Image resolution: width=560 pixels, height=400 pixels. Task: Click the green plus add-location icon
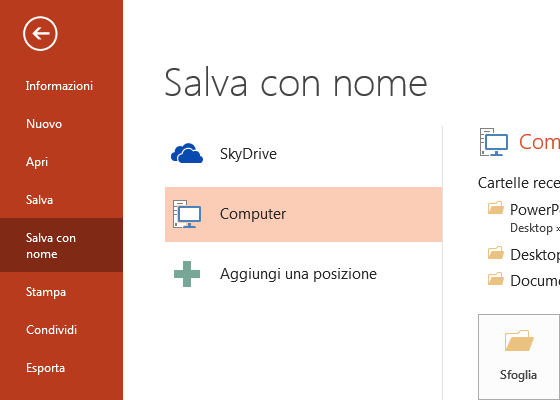click(187, 274)
